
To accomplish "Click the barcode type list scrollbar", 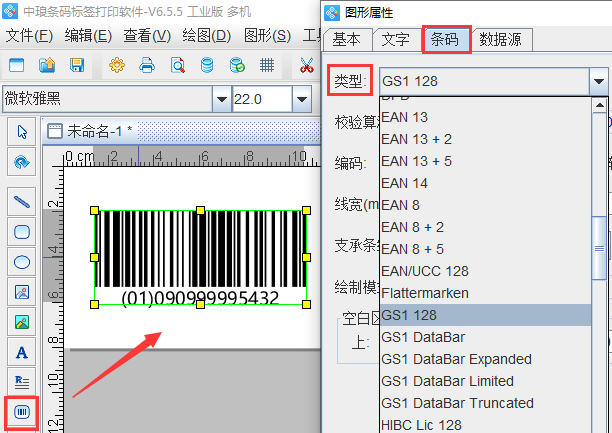I will click(x=599, y=238).
